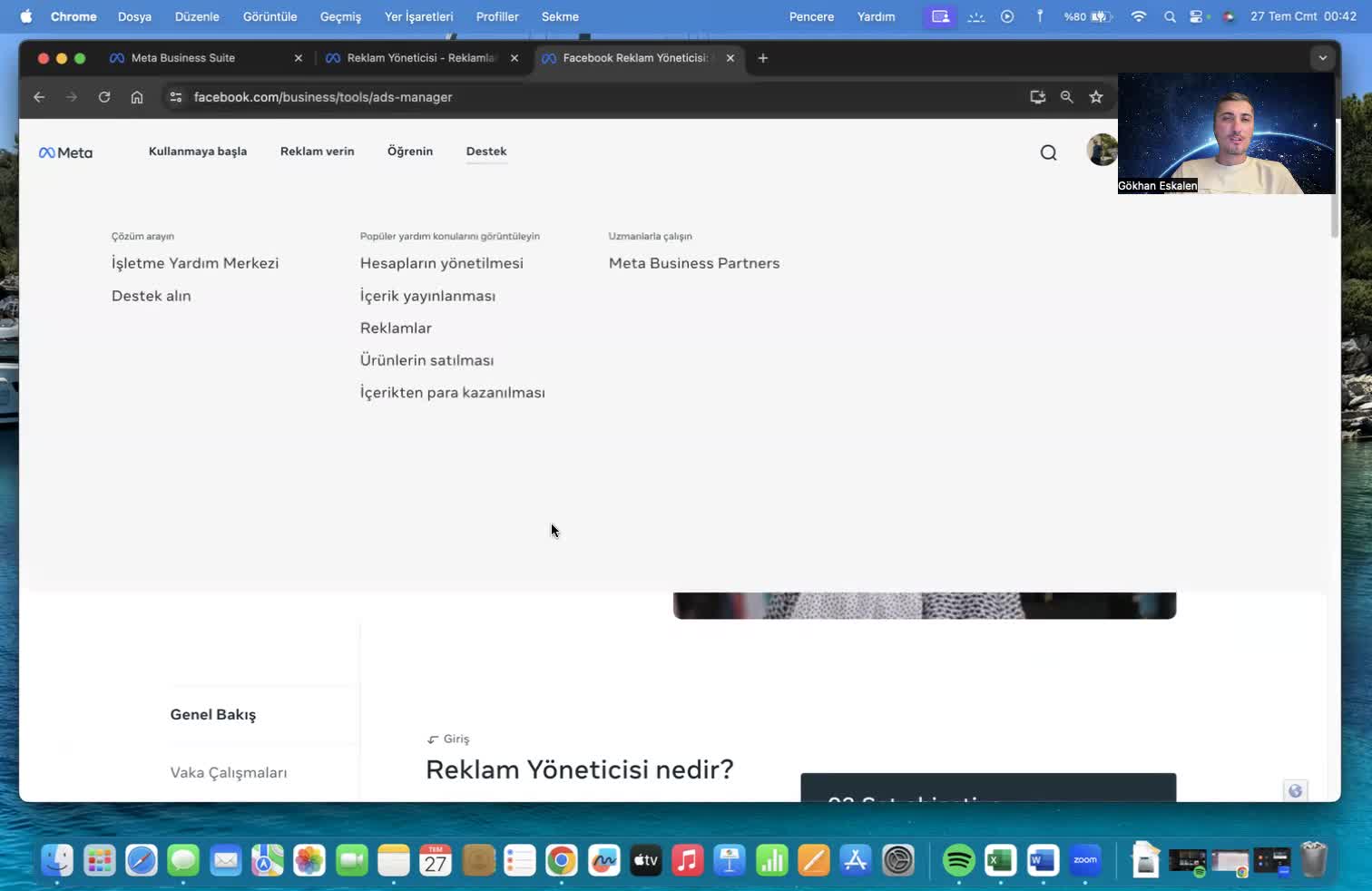The height and width of the screenshot is (891, 1372).
Task: Open App Store from the Dock
Action: (x=856, y=860)
